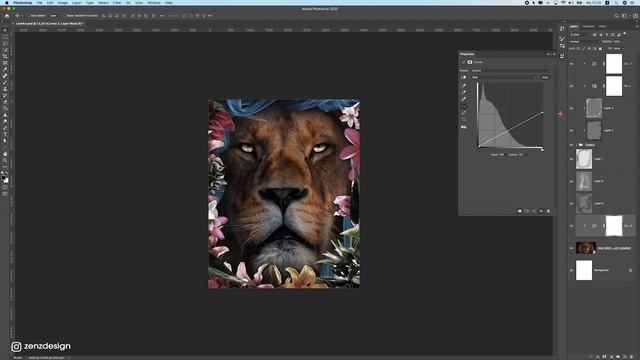Select the Eraser tool
Screen dimensions: 640x360
(x=5, y=102)
